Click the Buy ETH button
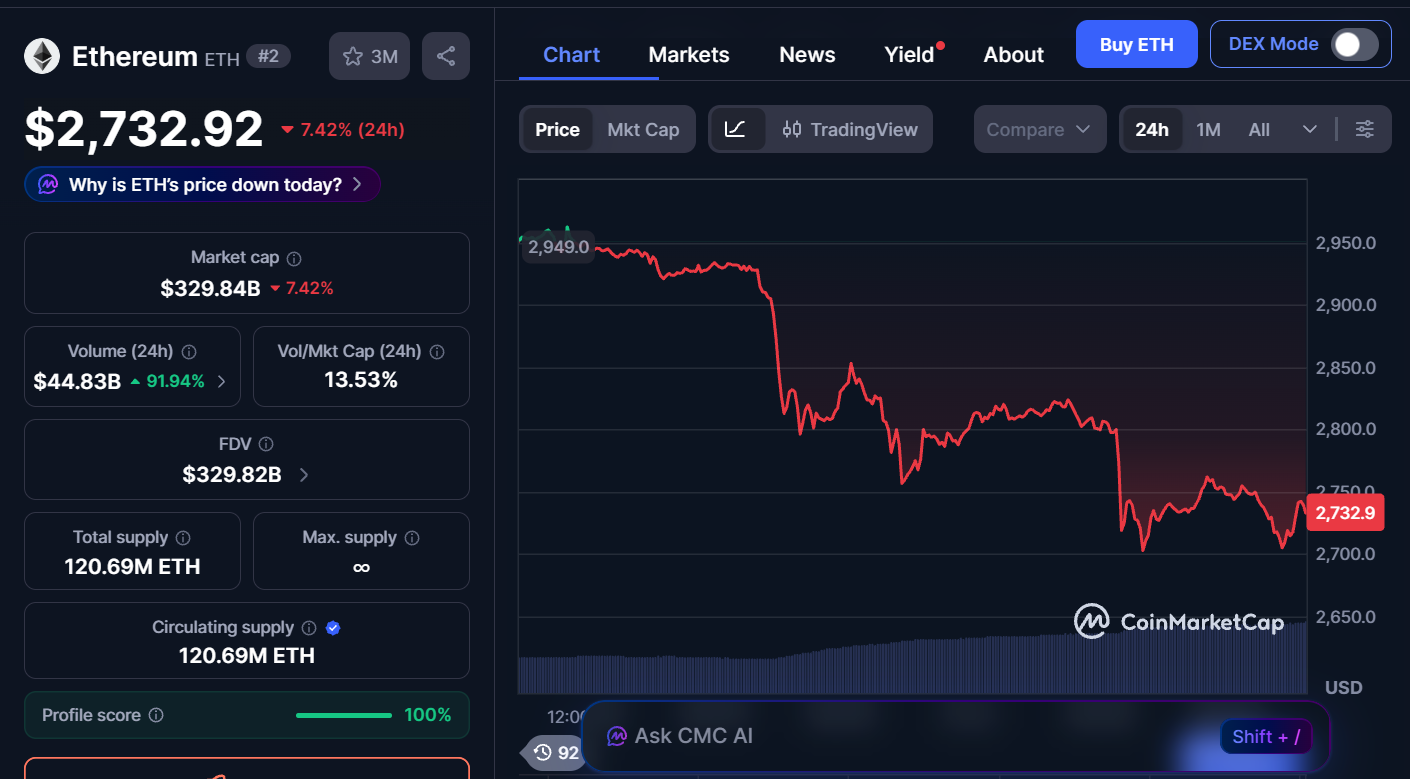This screenshot has height=779, width=1410. [x=1136, y=44]
